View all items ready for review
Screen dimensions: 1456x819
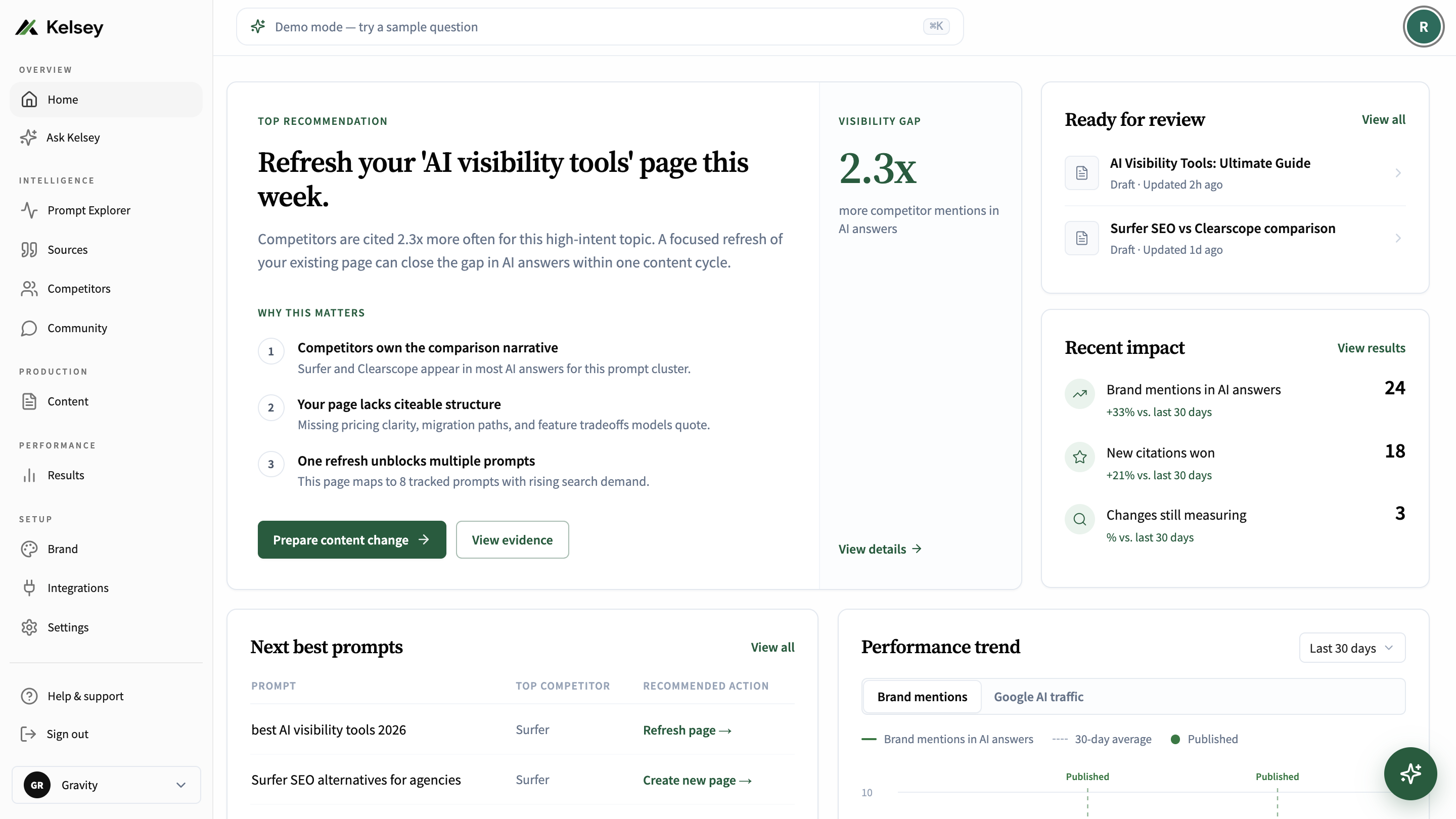coord(1383,119)
